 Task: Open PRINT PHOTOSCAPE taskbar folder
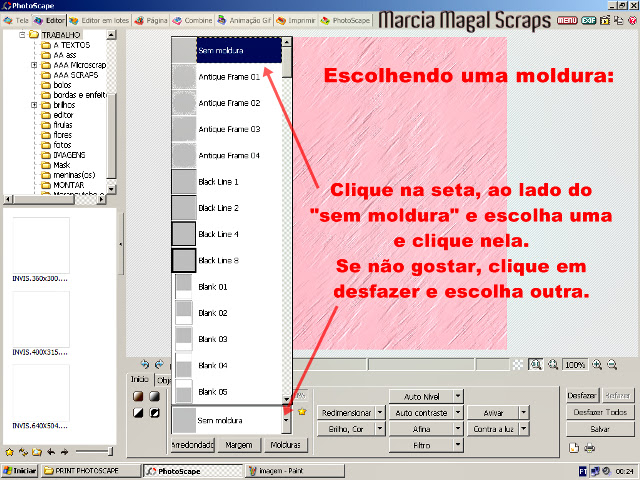[x=91, y=471]
